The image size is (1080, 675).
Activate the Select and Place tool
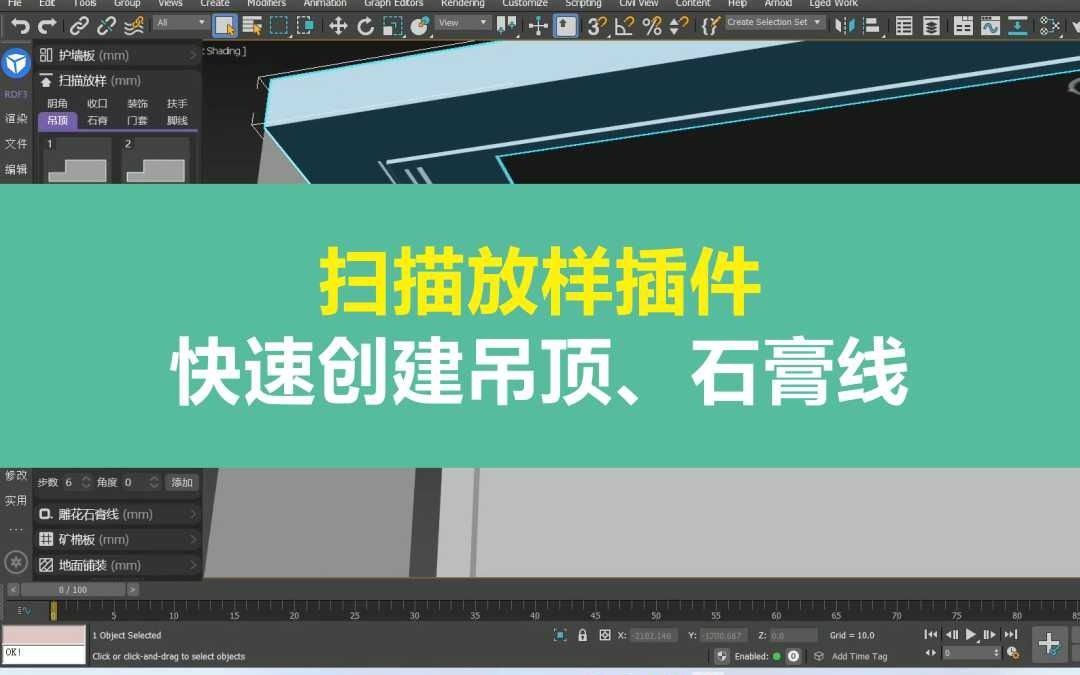(419, 26)
